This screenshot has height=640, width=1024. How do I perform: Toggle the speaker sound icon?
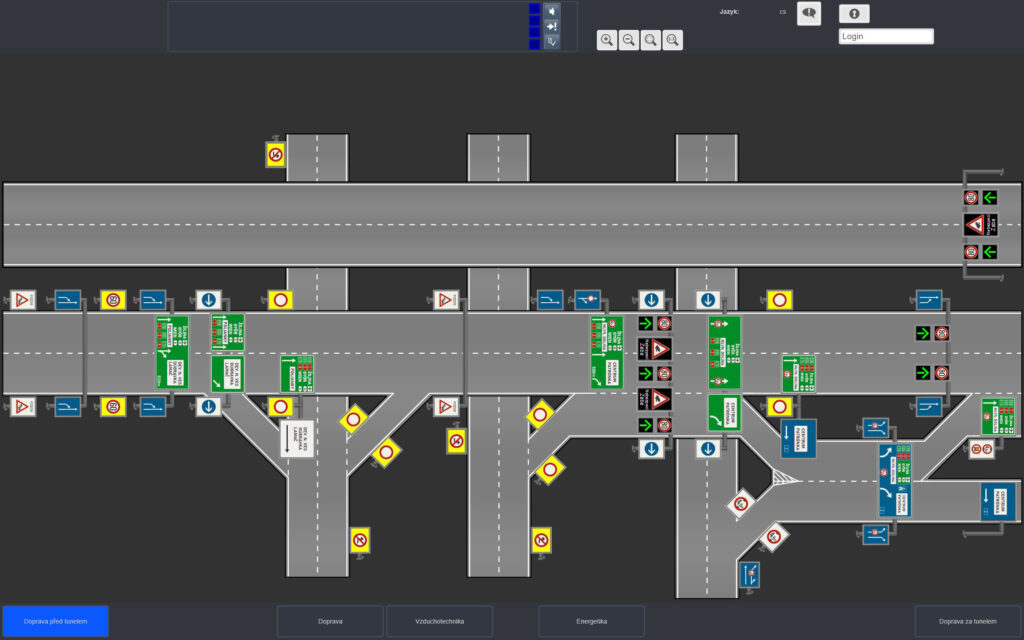[552, 10]
